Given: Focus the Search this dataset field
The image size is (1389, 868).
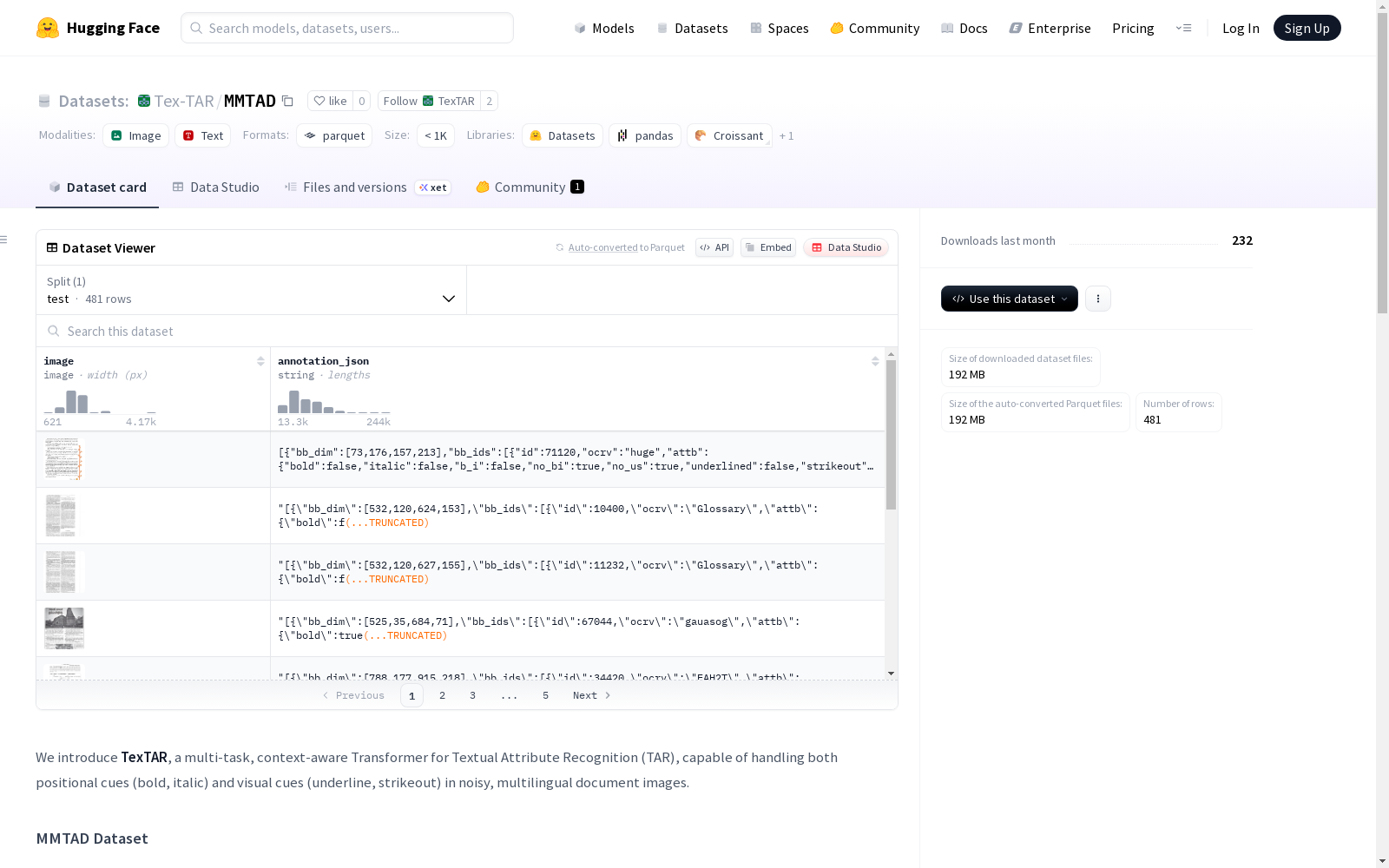Looking at the screenshot, I should tap(467, 332).
